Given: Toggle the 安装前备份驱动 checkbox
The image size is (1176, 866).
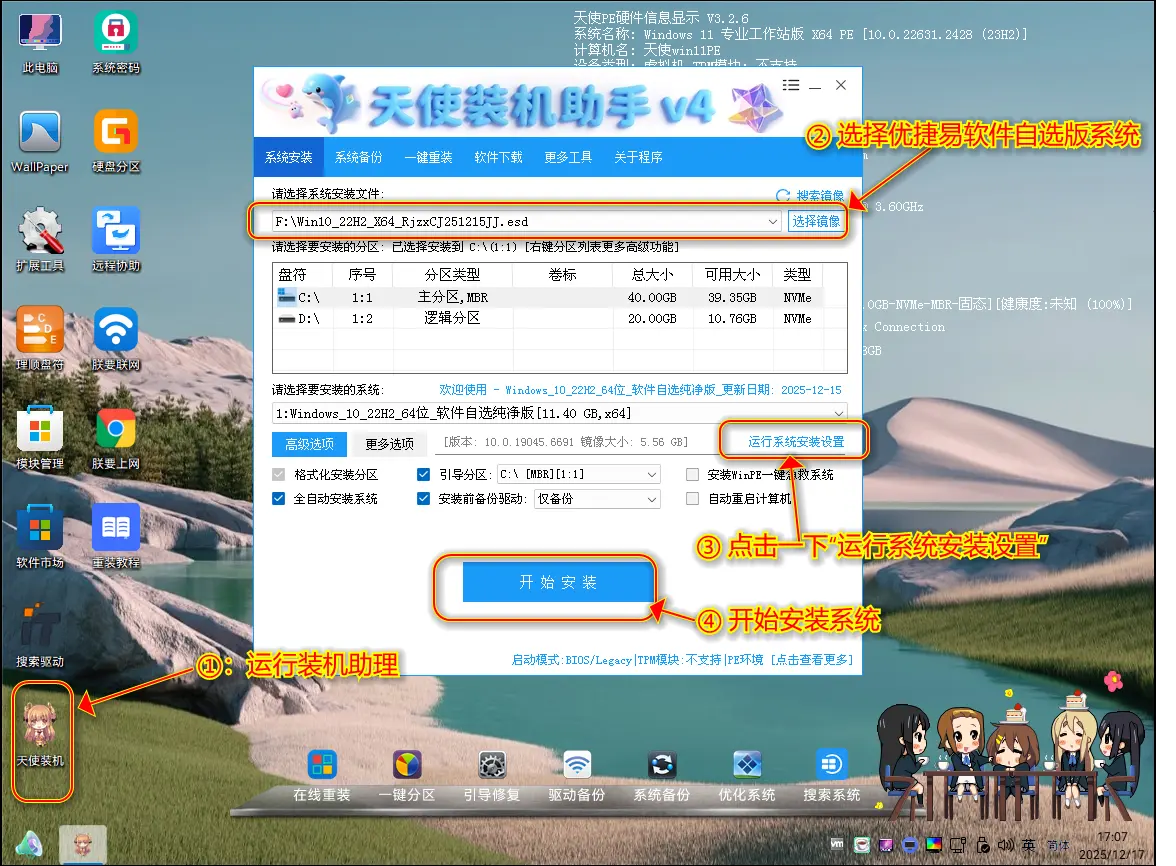Looking at the screenshot, I should tap(424, 499).
